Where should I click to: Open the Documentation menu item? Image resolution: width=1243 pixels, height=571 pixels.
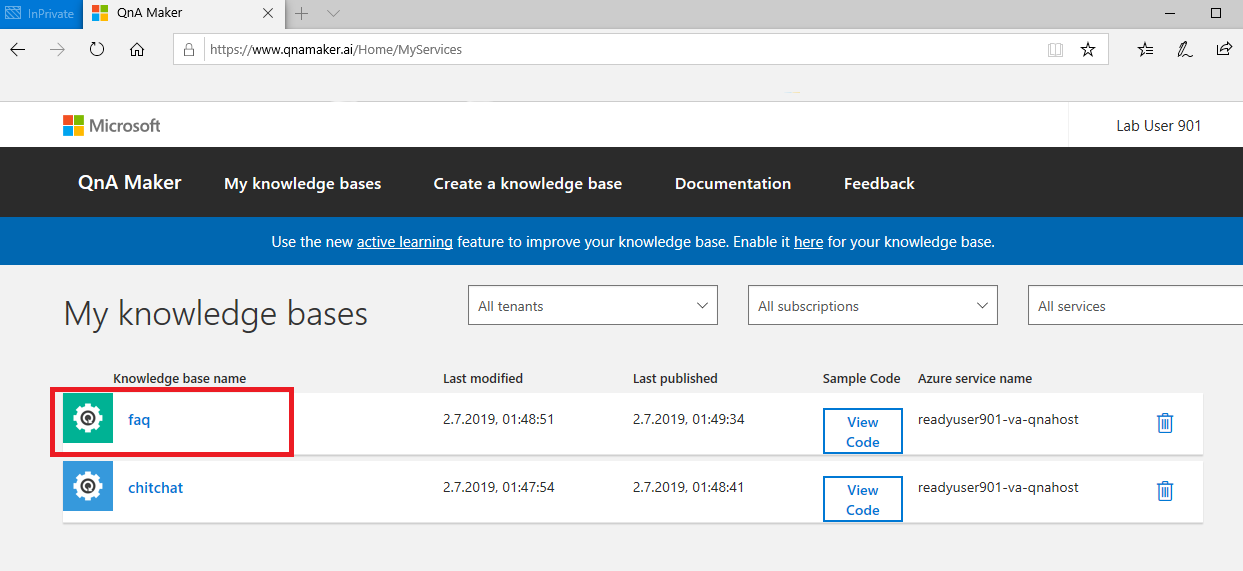733,183
